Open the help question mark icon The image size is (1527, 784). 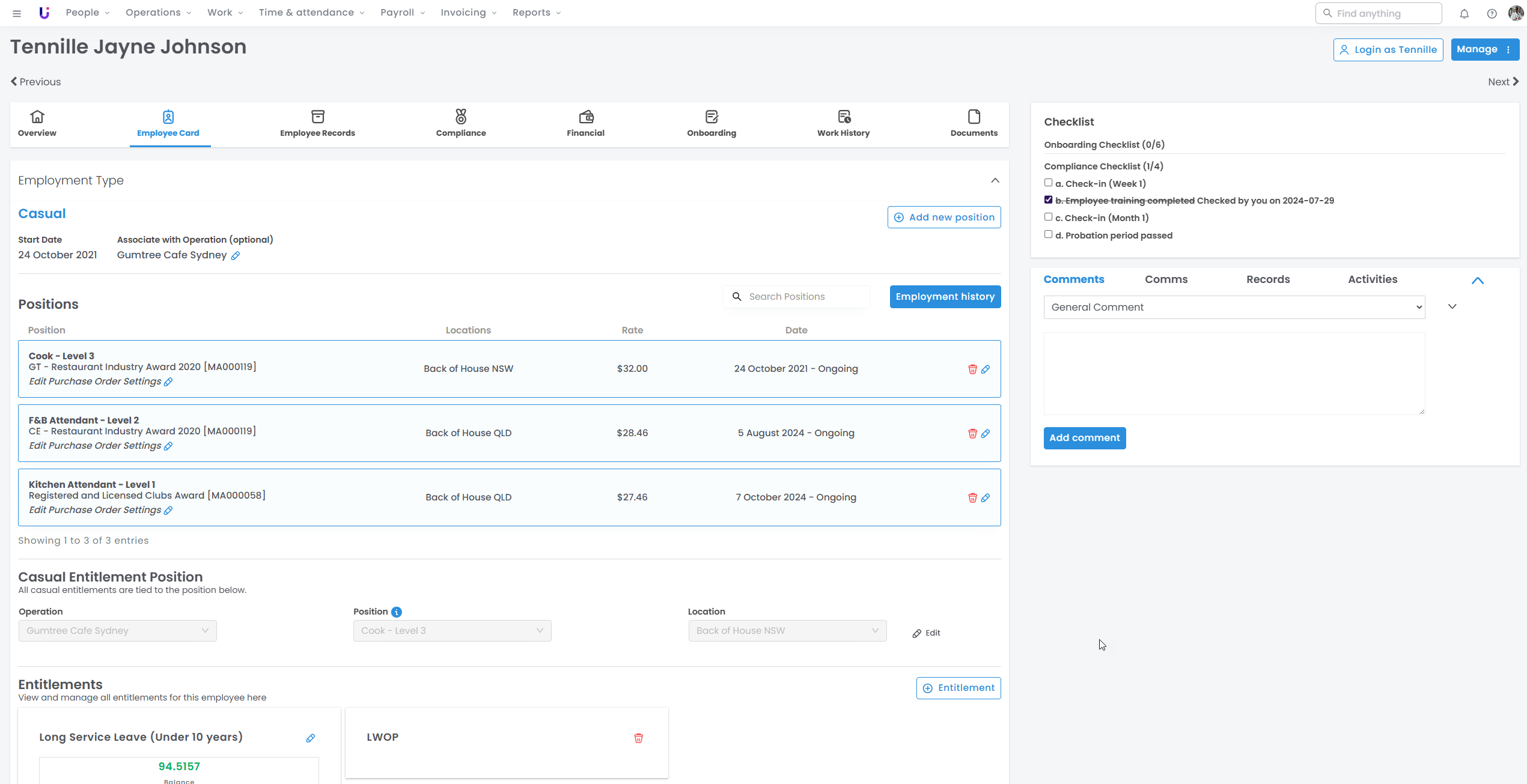pyautogui.click(x=1492, y=13)
